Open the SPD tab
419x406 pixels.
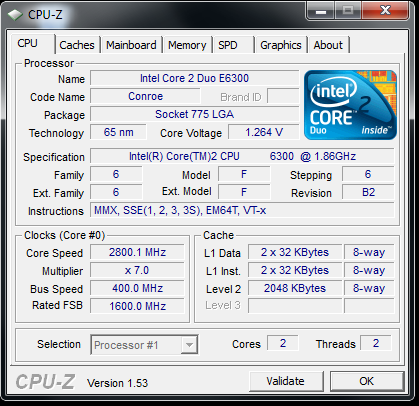(x=233, y=45)
